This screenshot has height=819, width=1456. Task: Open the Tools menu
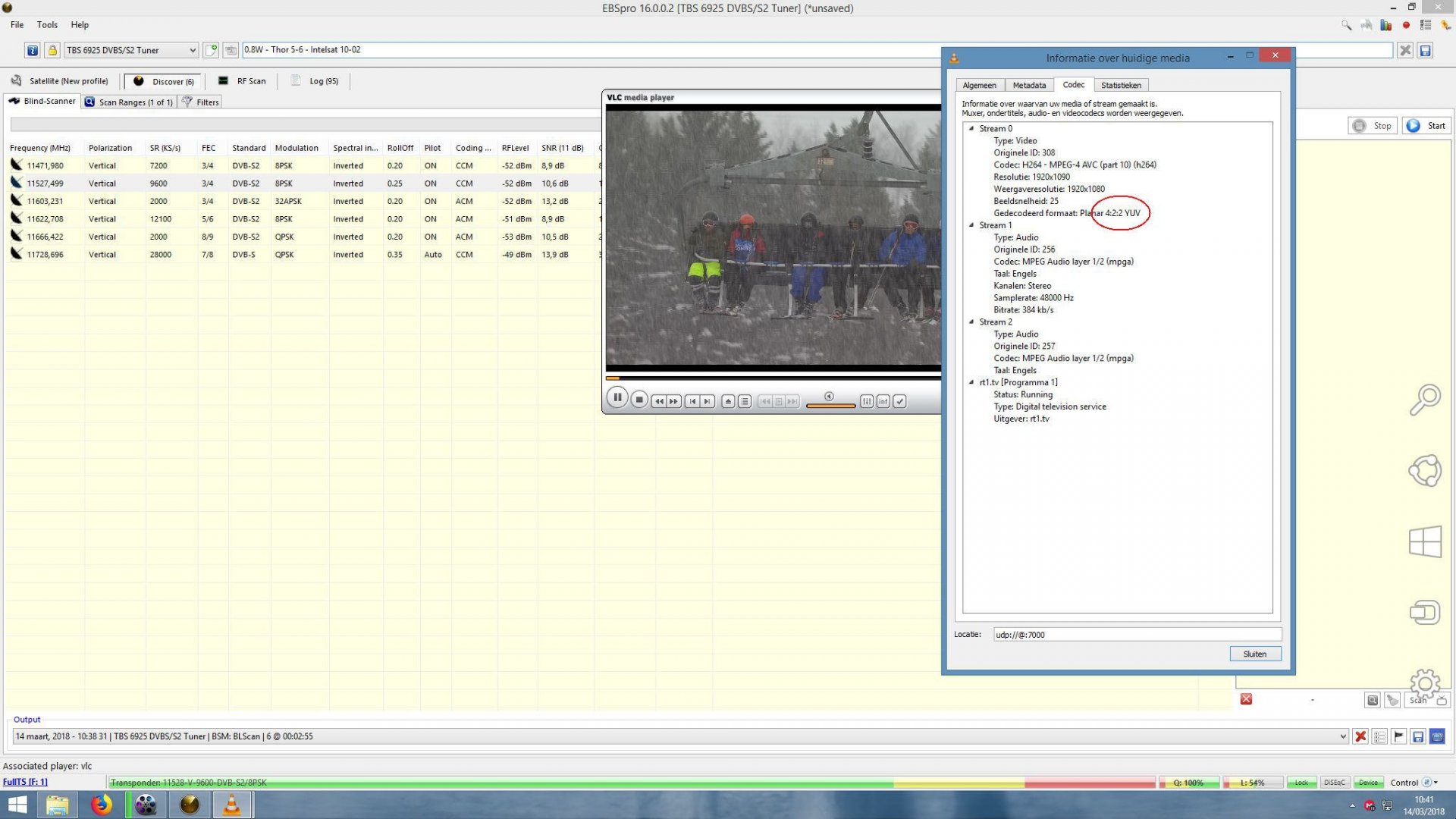click(47, 24)
